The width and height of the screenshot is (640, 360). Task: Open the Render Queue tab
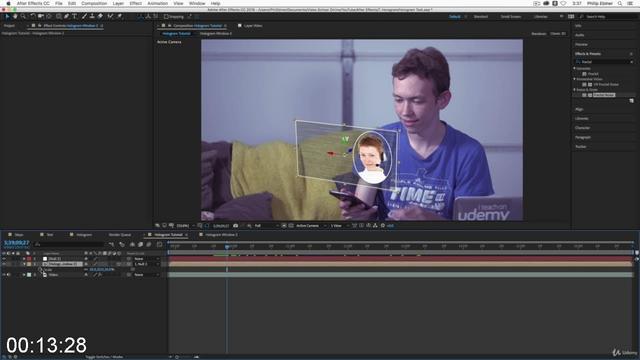[120, 235]
